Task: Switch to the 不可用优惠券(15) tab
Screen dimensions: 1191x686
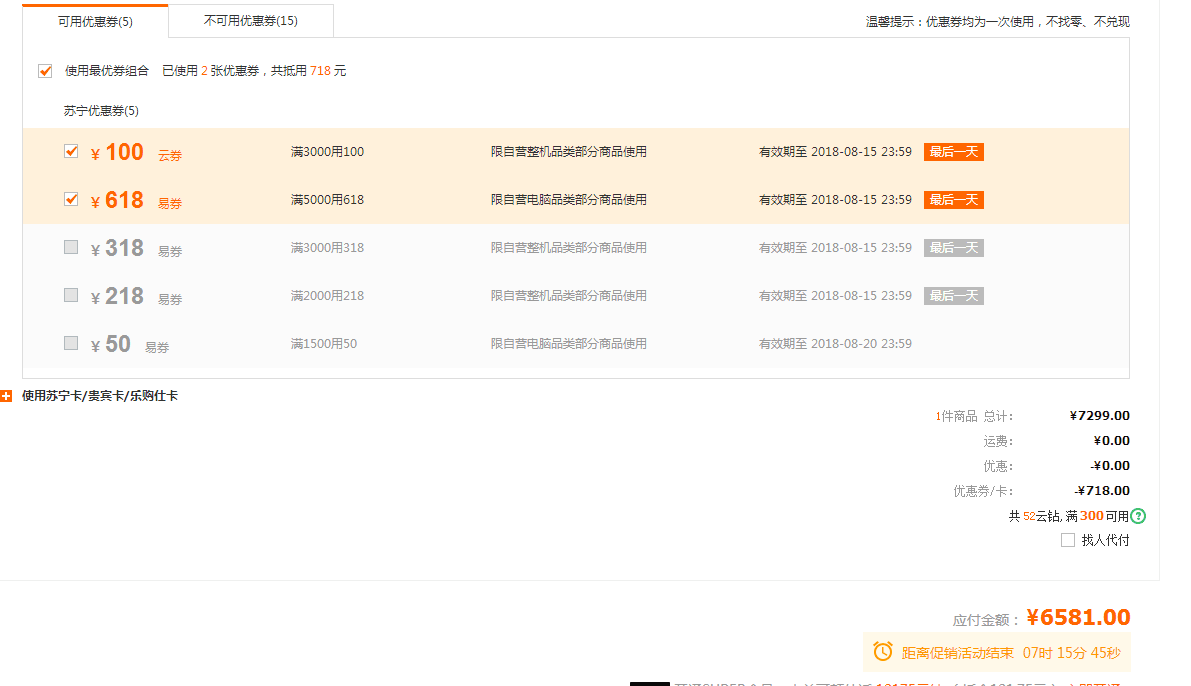Action: click(x=251, y=20)
